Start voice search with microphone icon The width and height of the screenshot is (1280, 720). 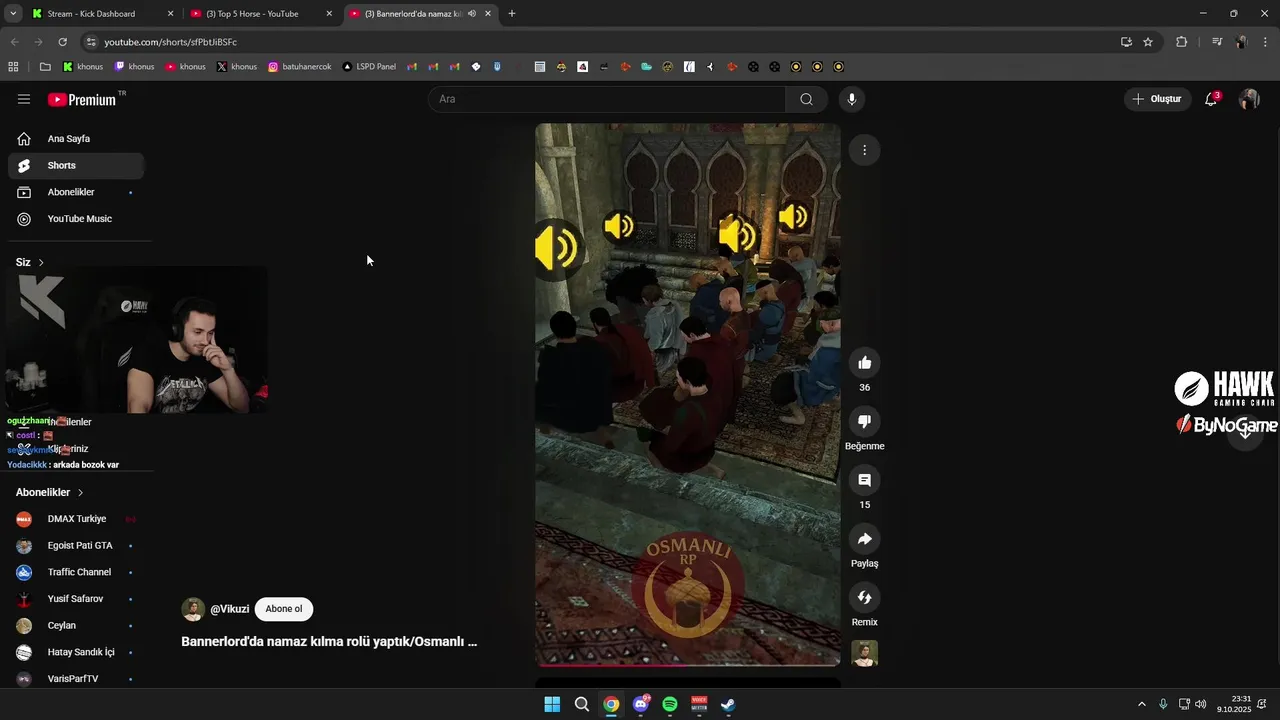pos(852,99)
